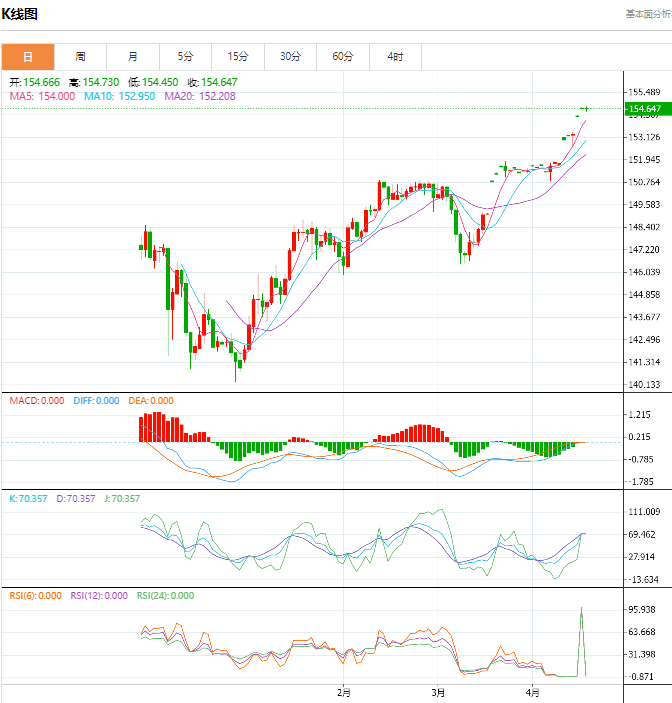Viewport: 672px width, 703px height.
Task: Switch to the 周 weekly tab
Action: point(80,57)
